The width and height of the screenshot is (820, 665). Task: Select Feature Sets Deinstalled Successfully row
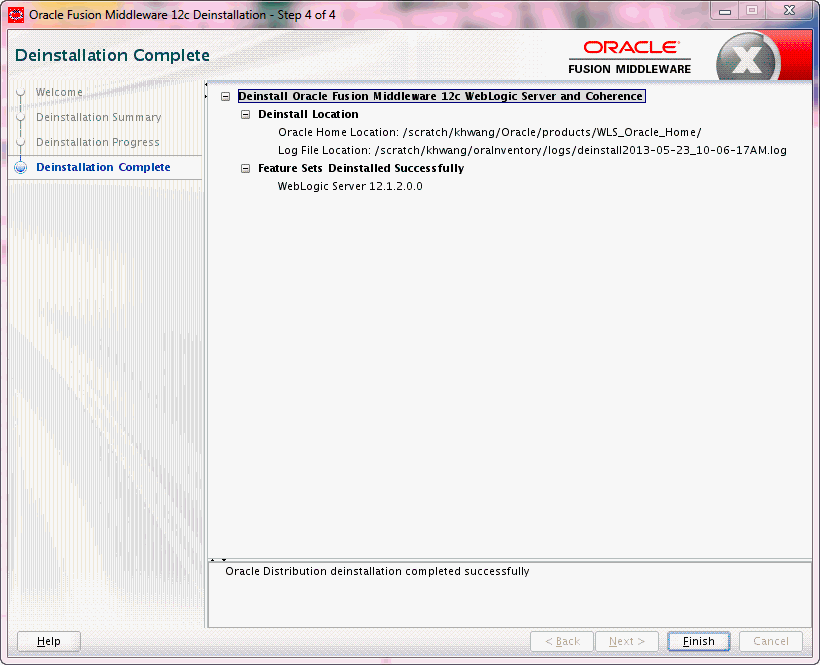361,168
